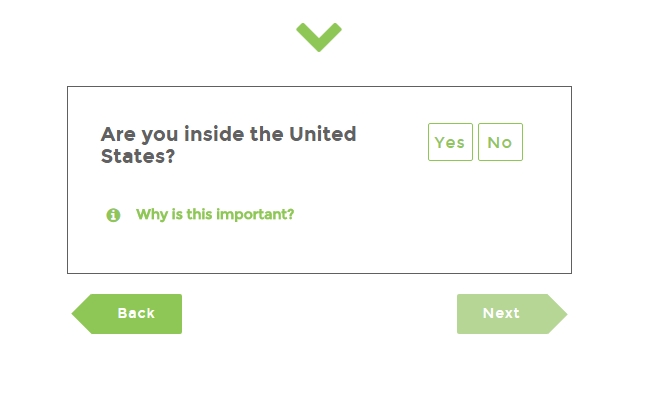Proceed with the Next button
Viewport: 659px width, 393px height.
point(512,314)
